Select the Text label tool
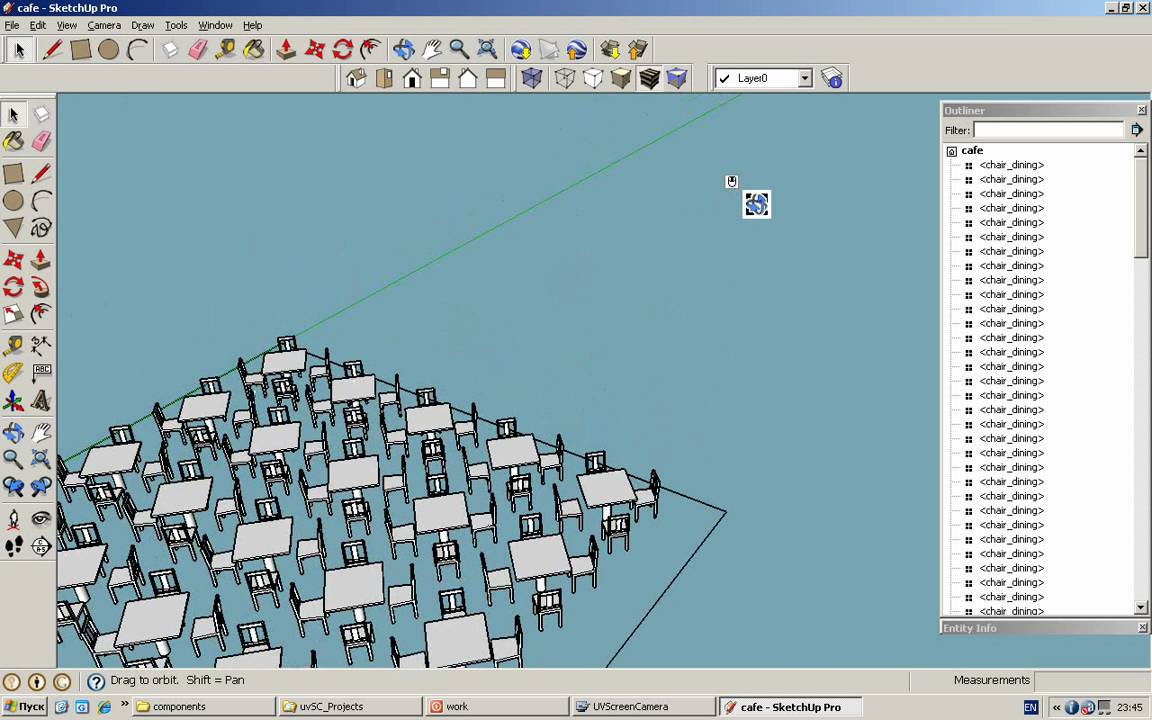 coord(41,372)
